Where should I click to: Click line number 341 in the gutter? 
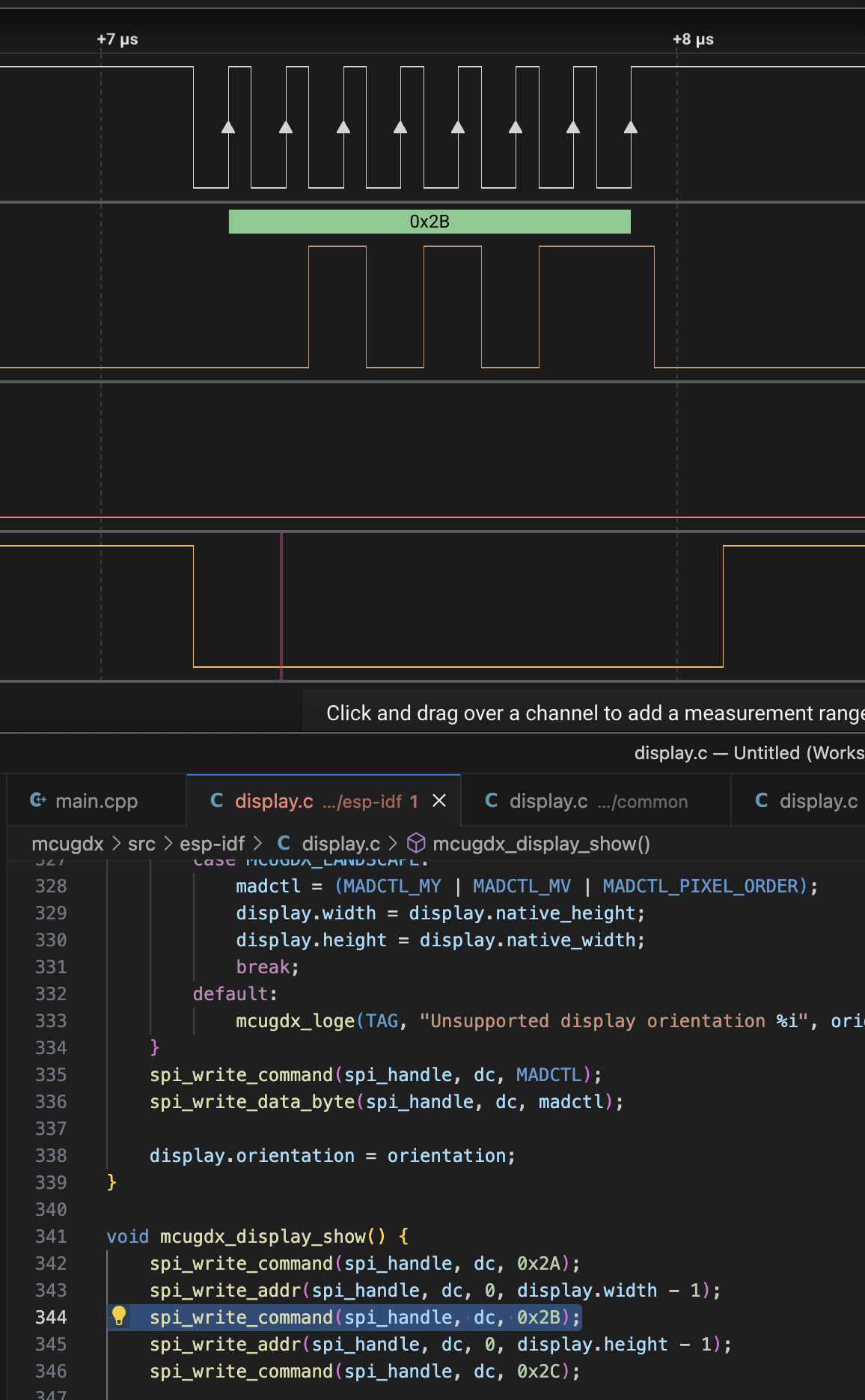tap(51, 1236)
